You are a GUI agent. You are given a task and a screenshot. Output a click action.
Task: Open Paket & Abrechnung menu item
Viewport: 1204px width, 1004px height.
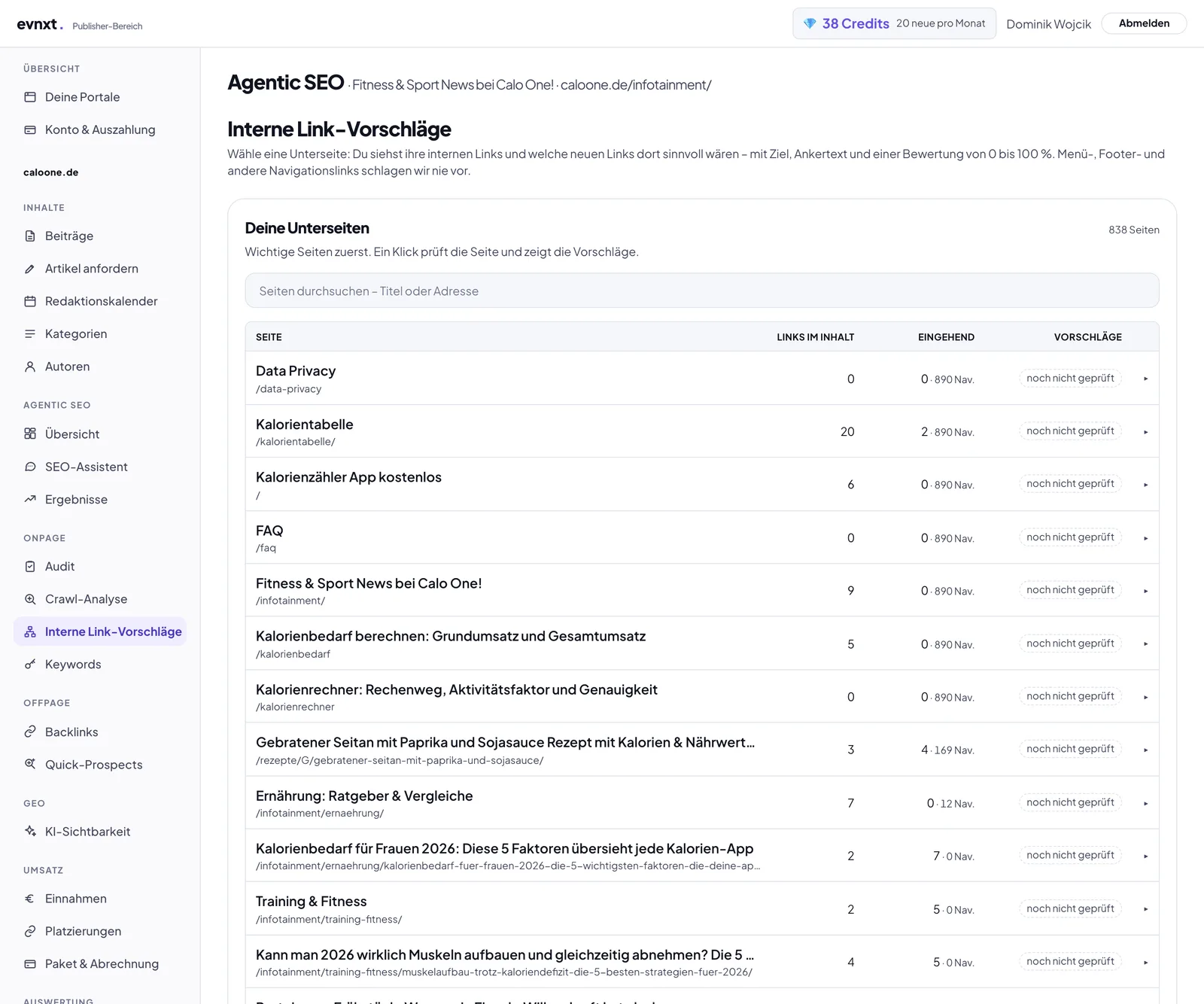(100, 963)
